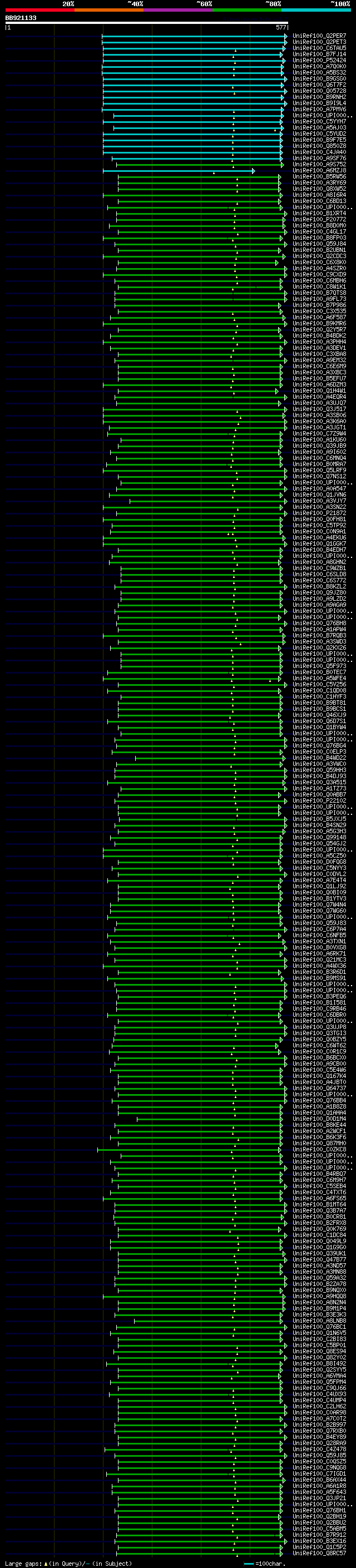Click the cyan ~100% identity legend segment
Image resolution: width=356 pixels, height=1568 pixels.
pos(316,10)
